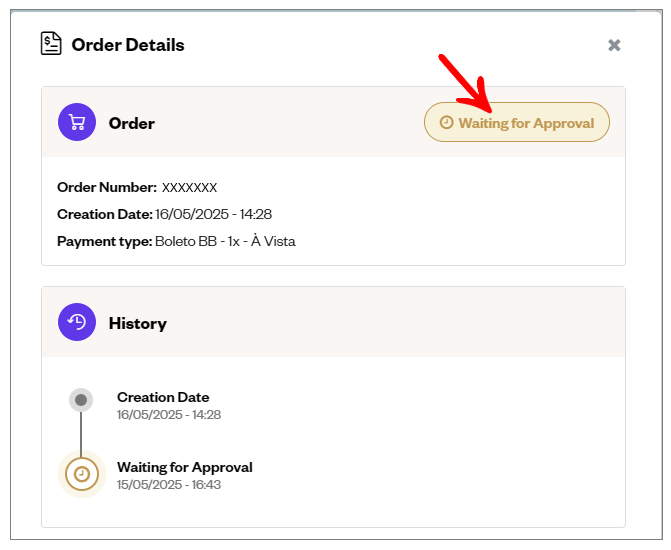Click the Order Details invoice icon
The width and height of the screenshot is (671, 550).
(51, 43)
